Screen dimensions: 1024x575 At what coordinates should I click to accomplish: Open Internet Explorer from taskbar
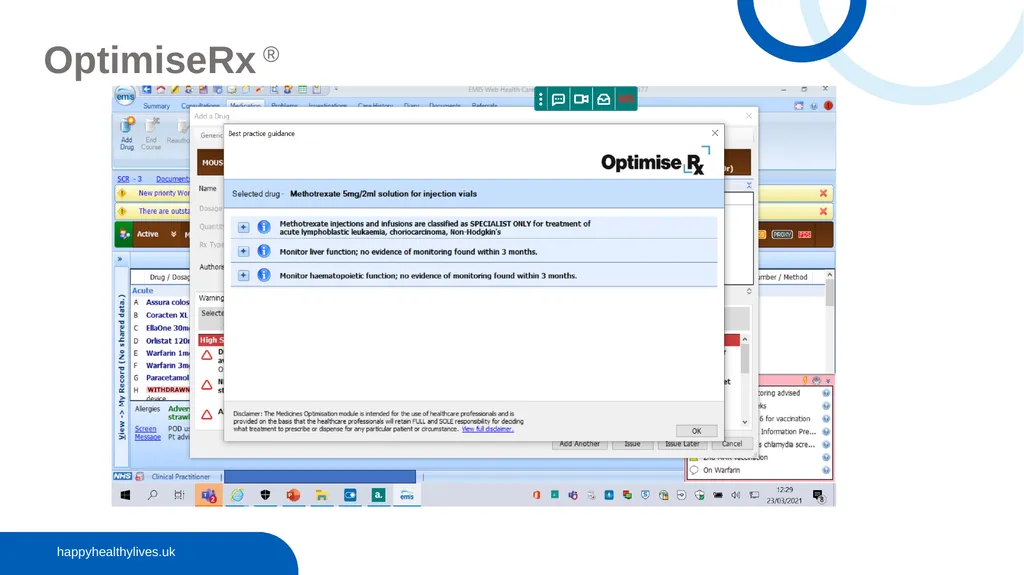[x=236, y=495]
